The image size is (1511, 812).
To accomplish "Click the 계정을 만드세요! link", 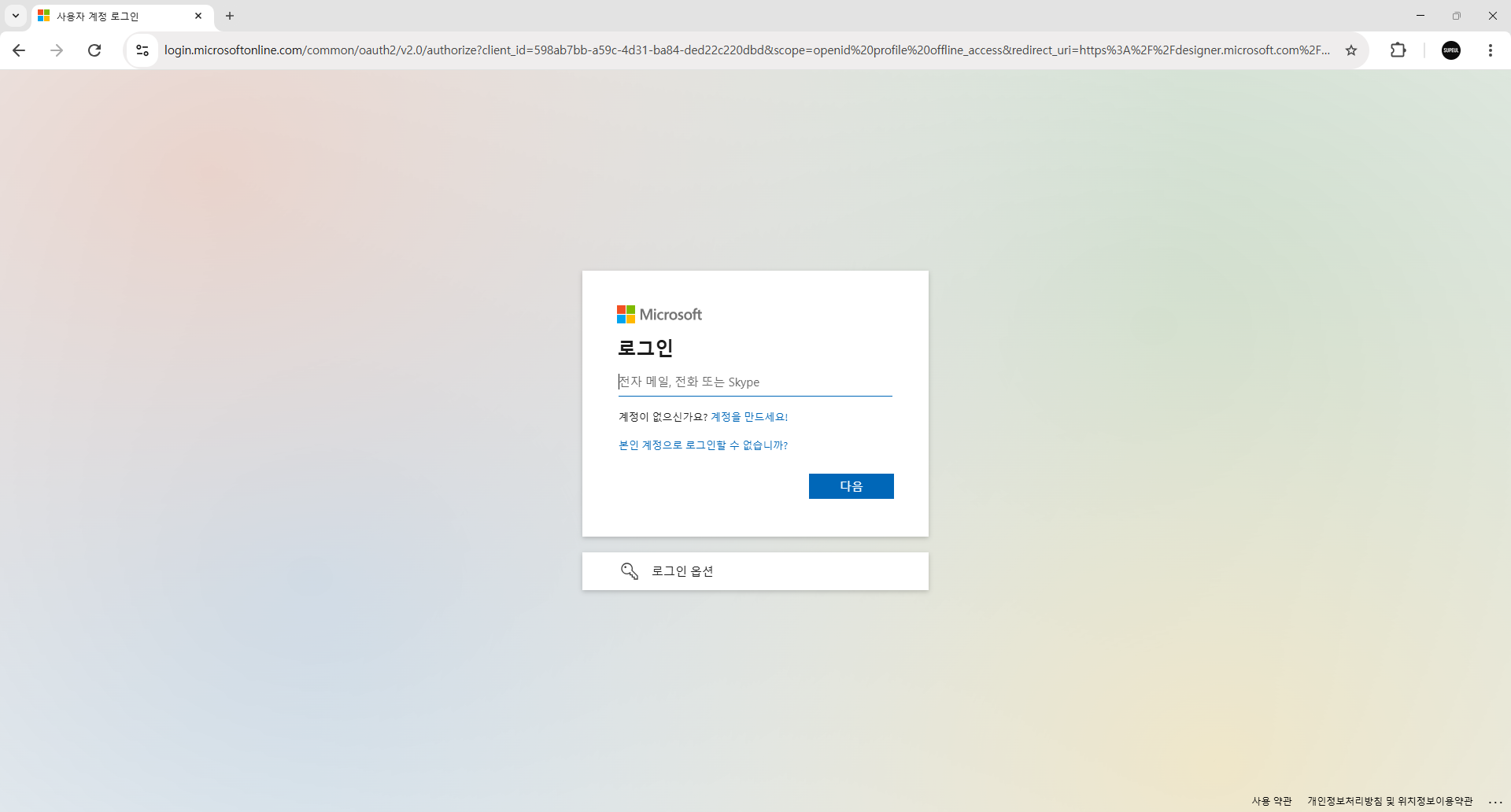I will coord(749,417).
